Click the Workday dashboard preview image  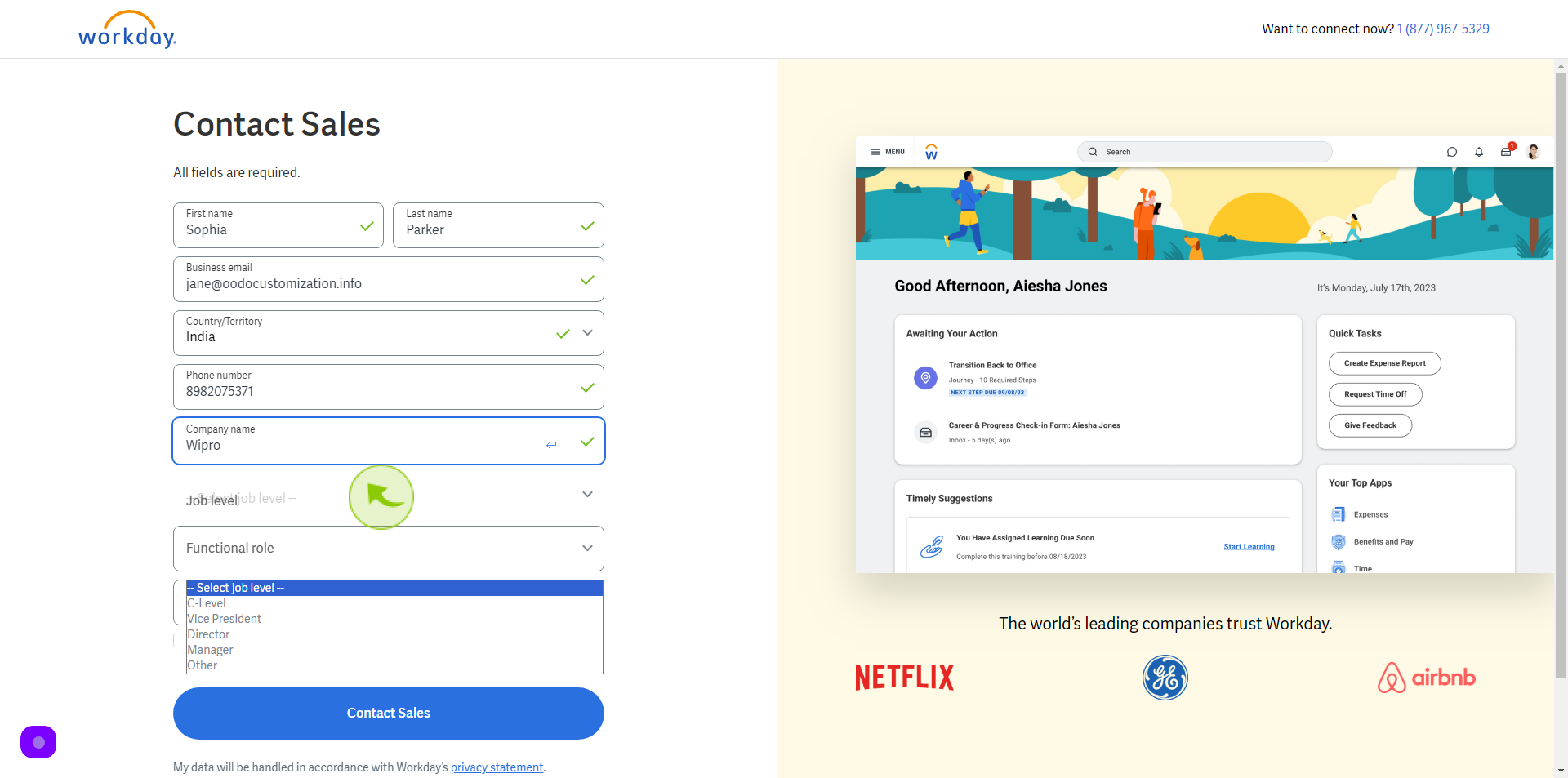[1205, 355]
